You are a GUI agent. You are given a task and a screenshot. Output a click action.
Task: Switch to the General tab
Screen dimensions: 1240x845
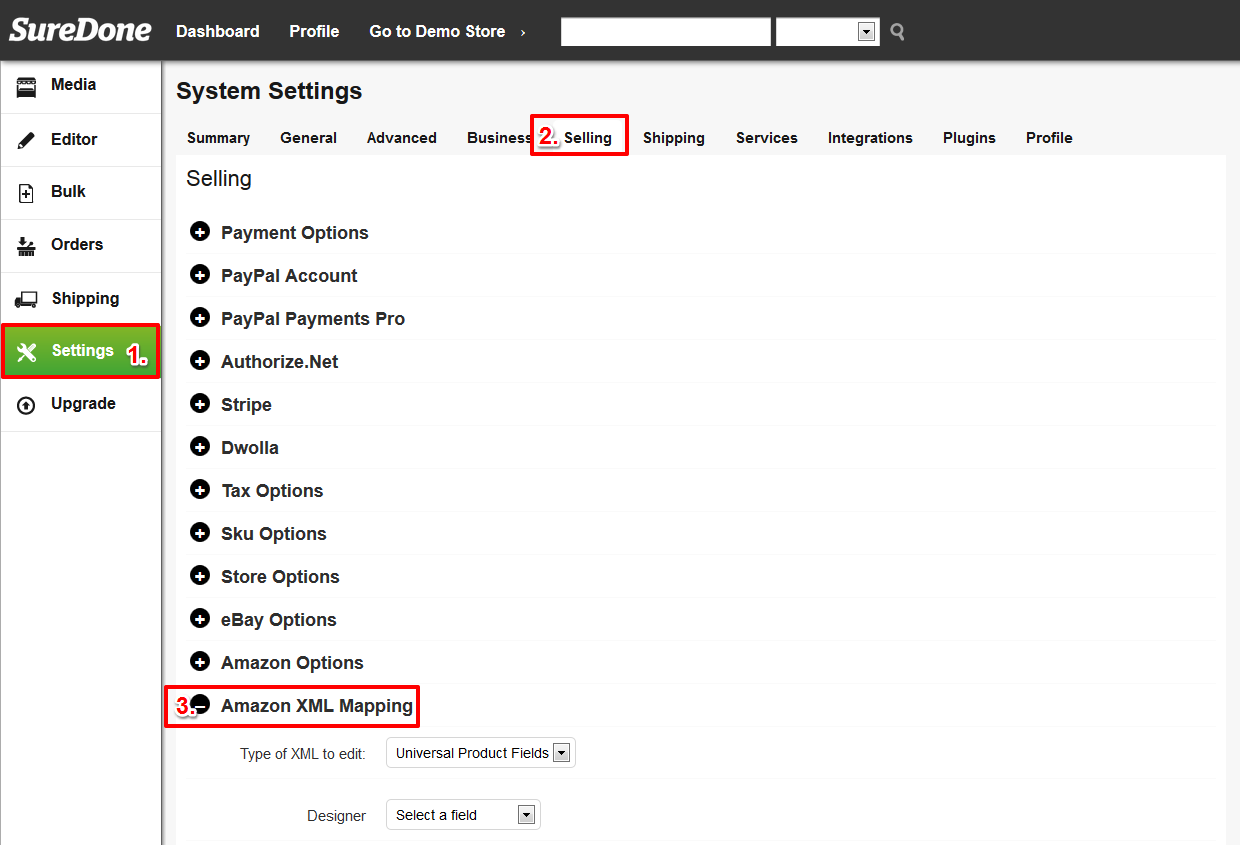(x=308, y=138)
